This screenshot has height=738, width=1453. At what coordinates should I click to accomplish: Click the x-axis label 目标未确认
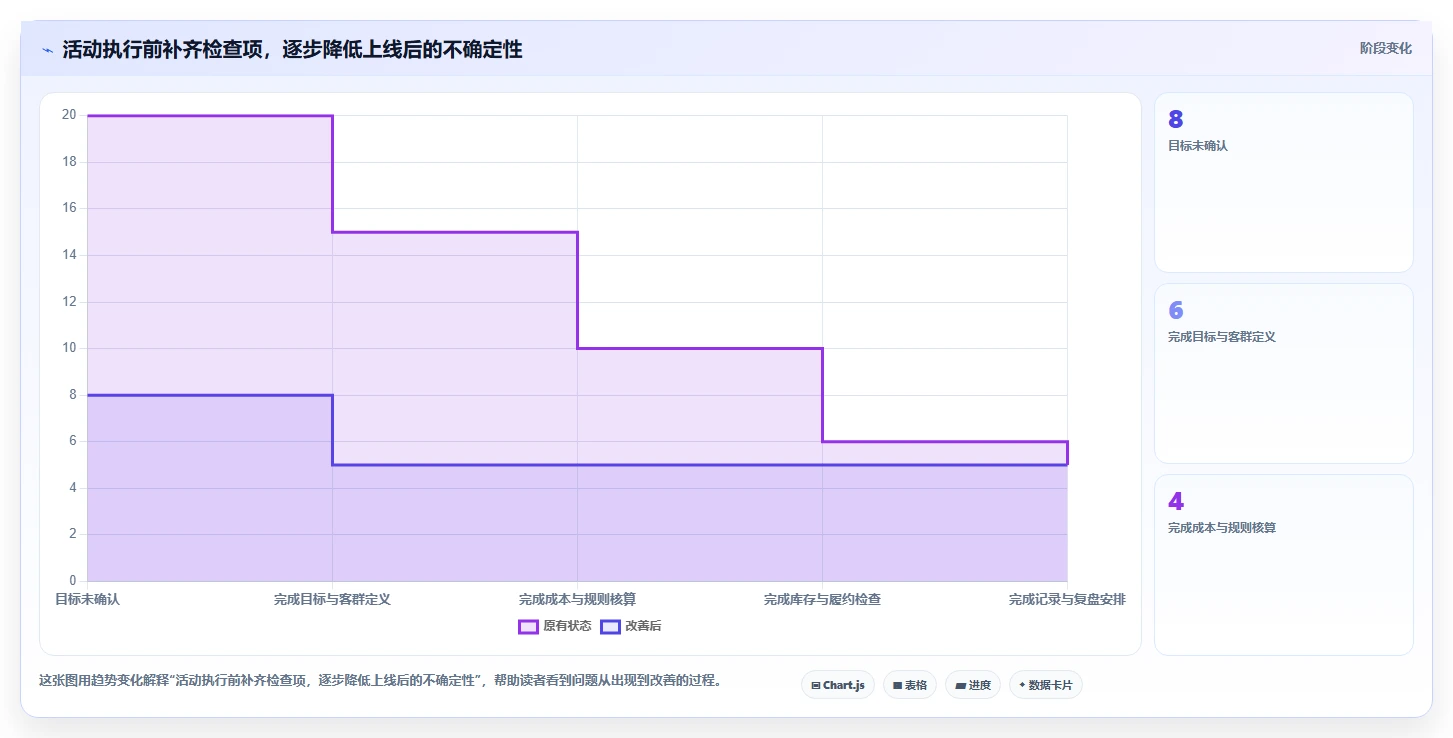click(87, 599)
